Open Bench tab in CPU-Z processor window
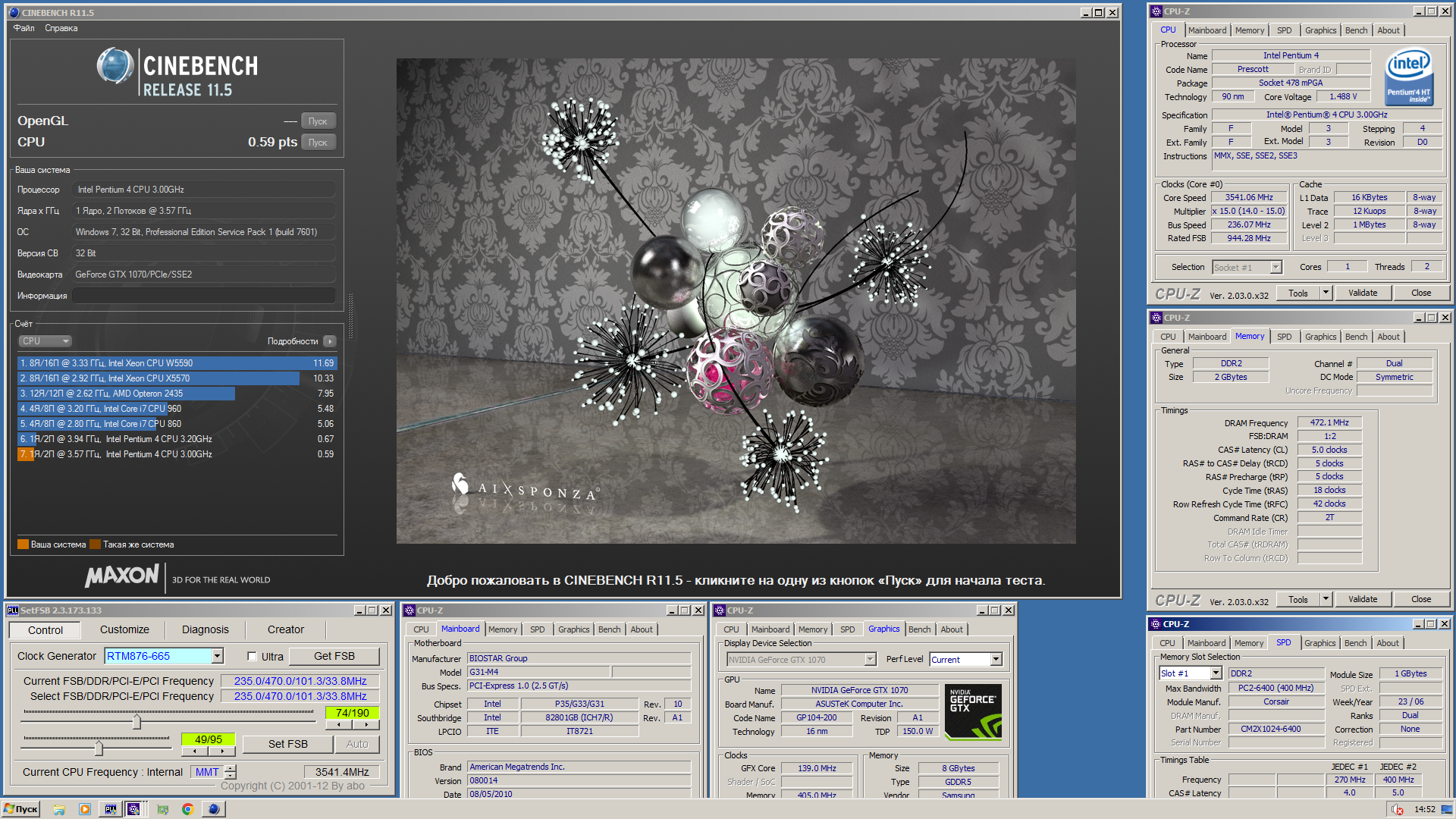This screenshot has width=1456, height=819. [1356, 30]
